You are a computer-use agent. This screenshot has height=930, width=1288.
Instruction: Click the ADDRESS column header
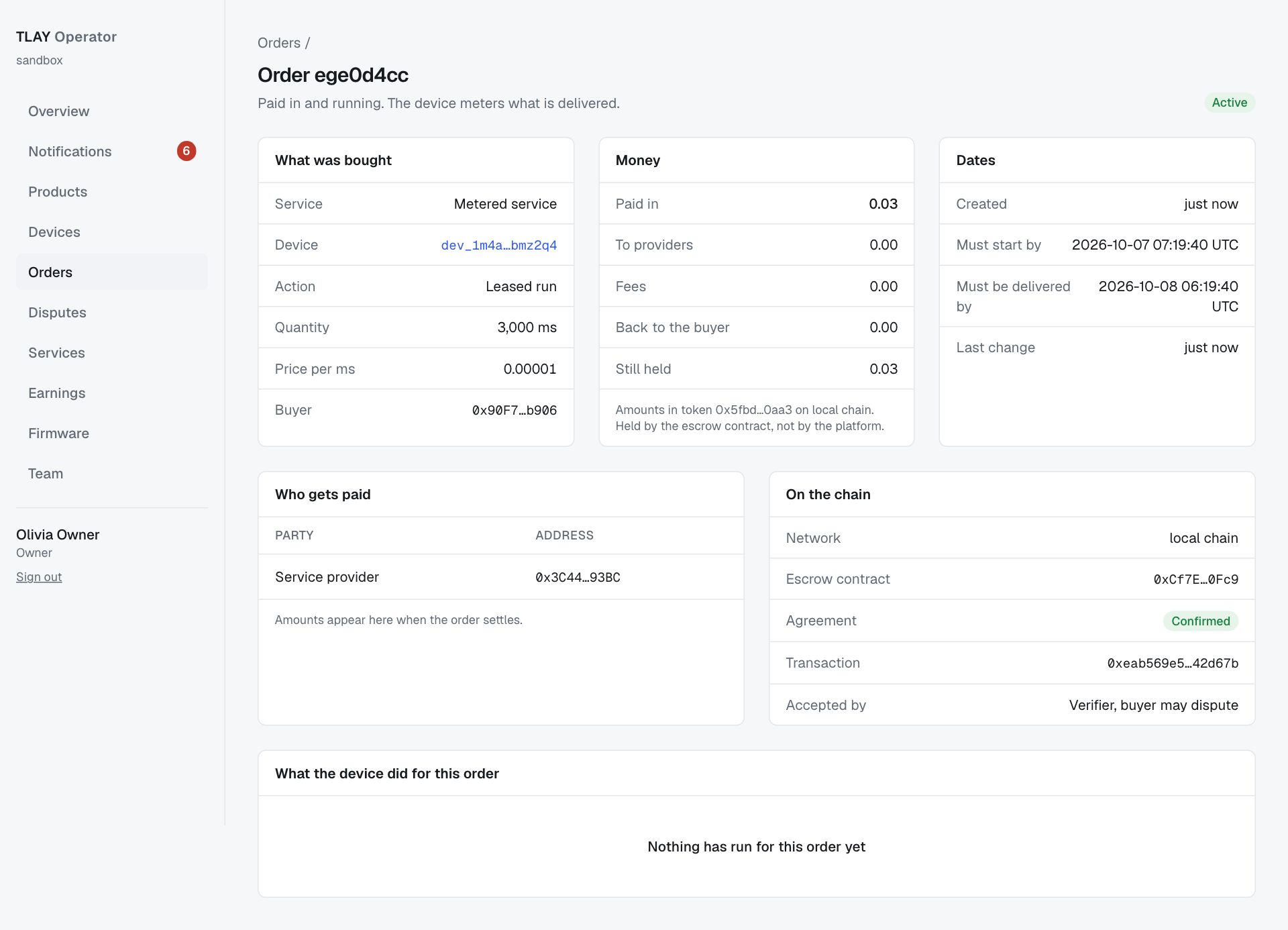[x=564, y=535]
